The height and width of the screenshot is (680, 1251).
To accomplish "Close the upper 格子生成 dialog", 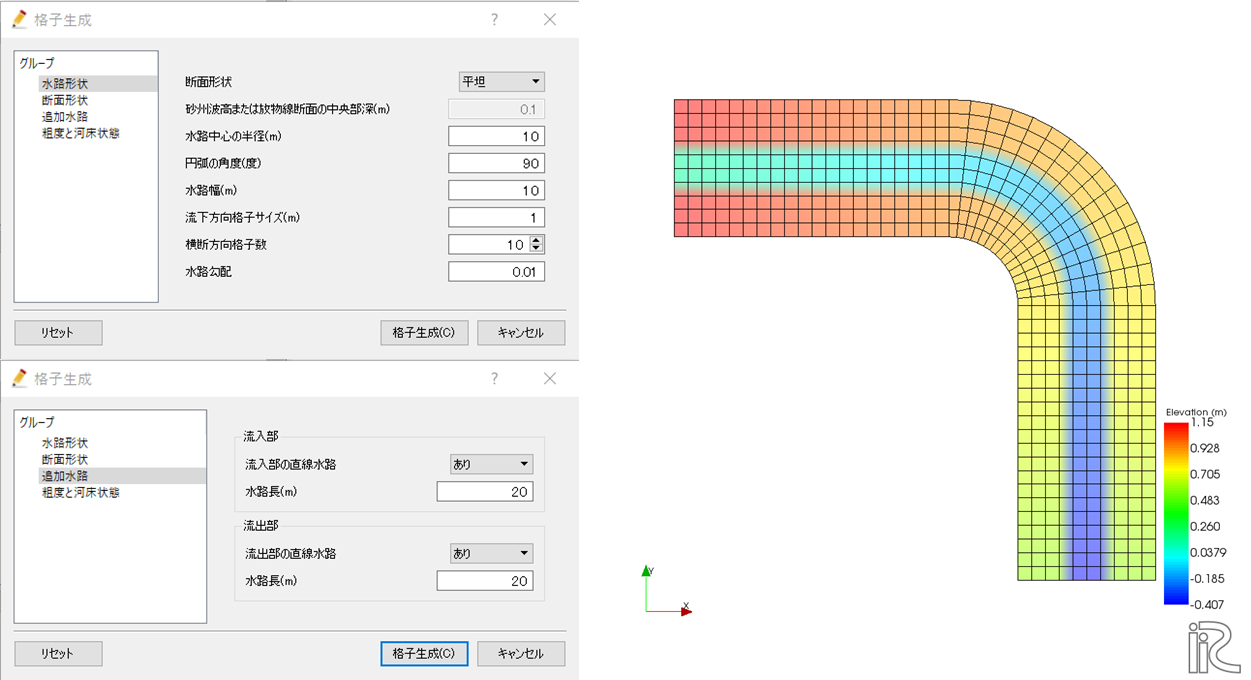I will (x=549, y=19).
